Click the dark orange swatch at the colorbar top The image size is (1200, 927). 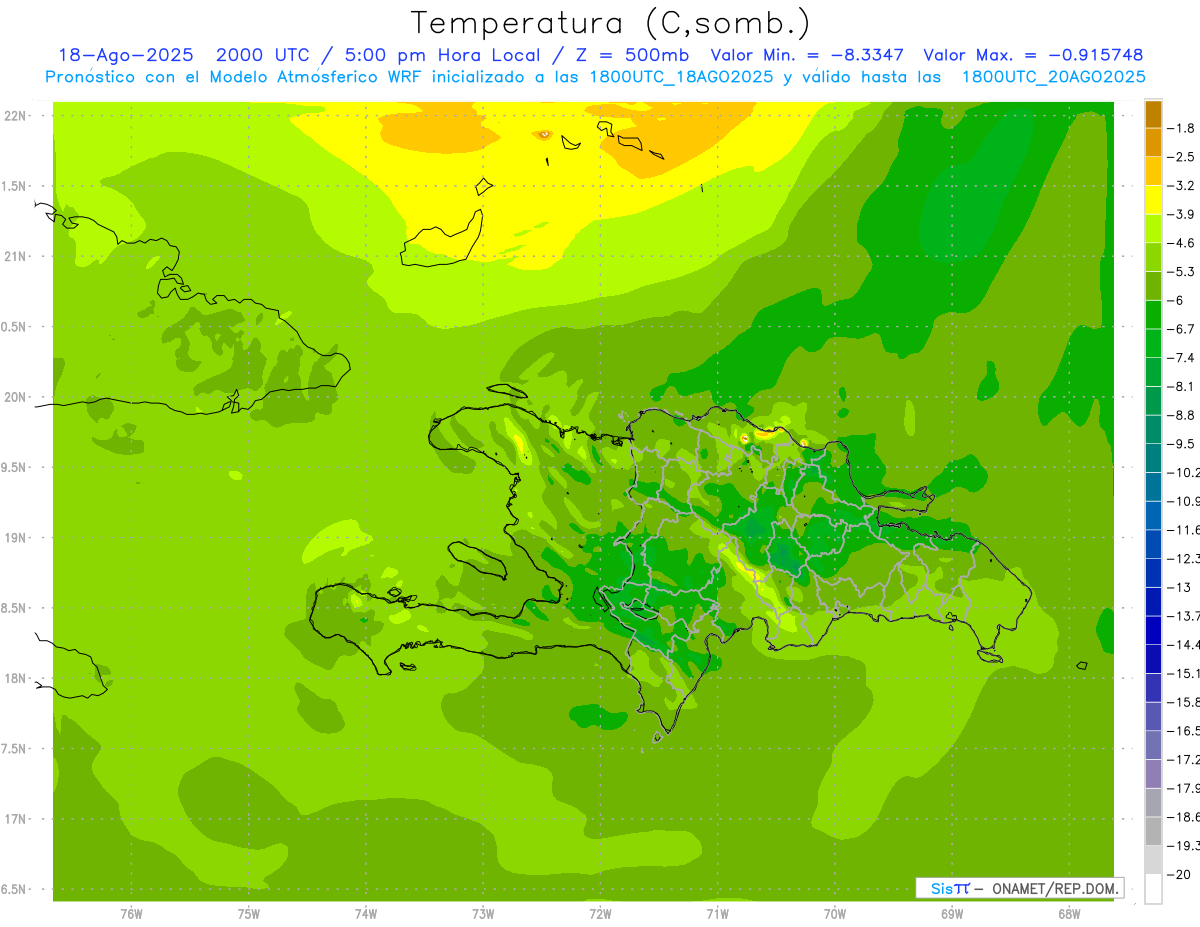(x=1154, y=114)
